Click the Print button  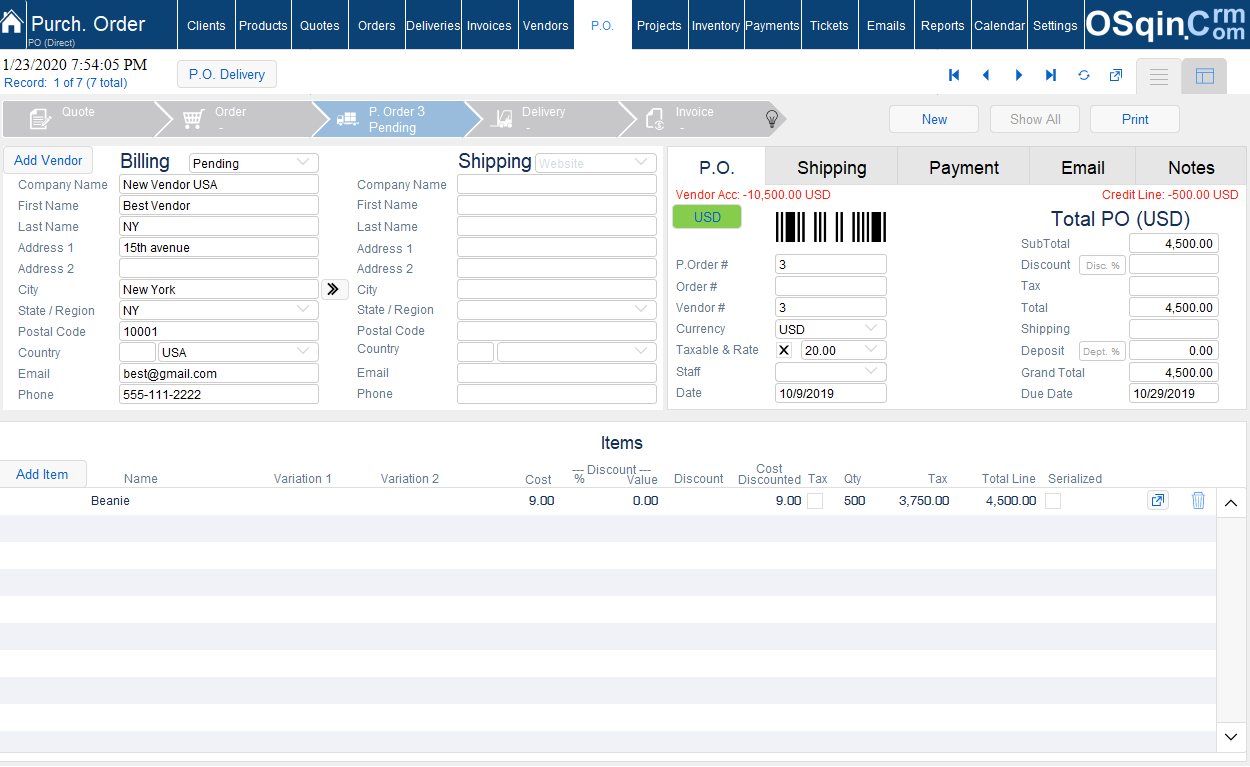click(x=1135, y=119)
